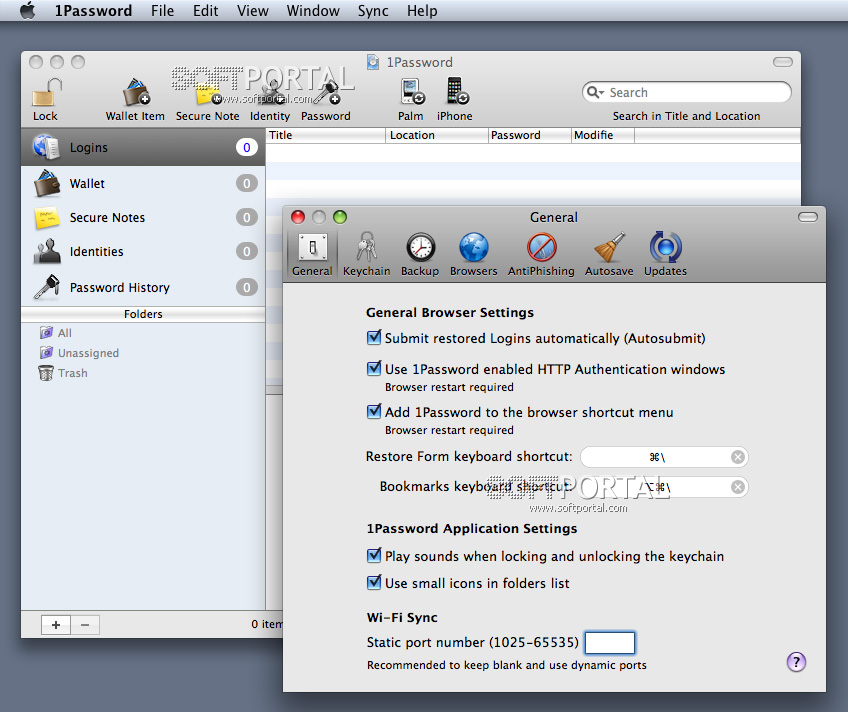Click the Folders section header
The image size is (848, 712).
coord(143,314)
